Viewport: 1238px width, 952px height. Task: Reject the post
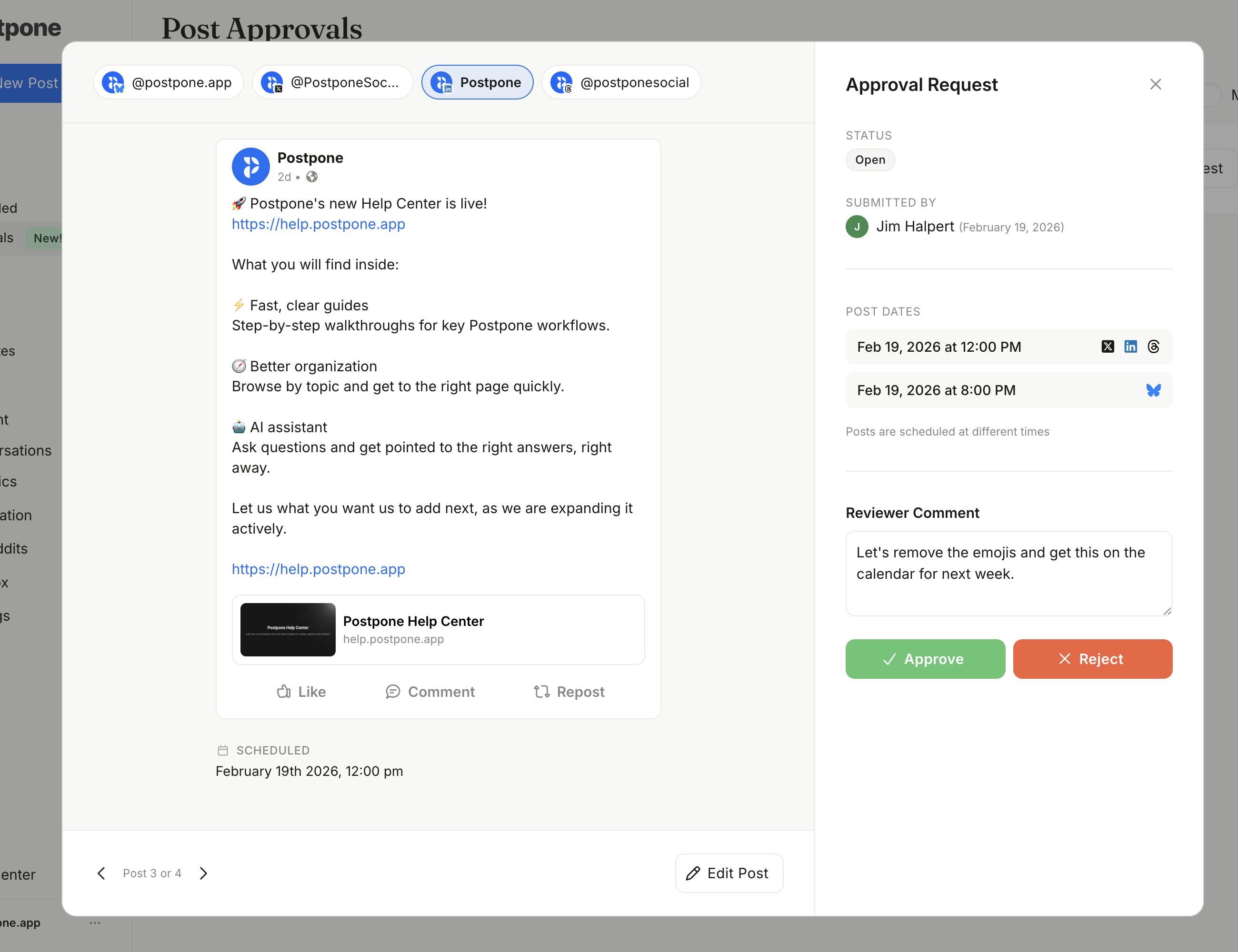point(1093,658)
